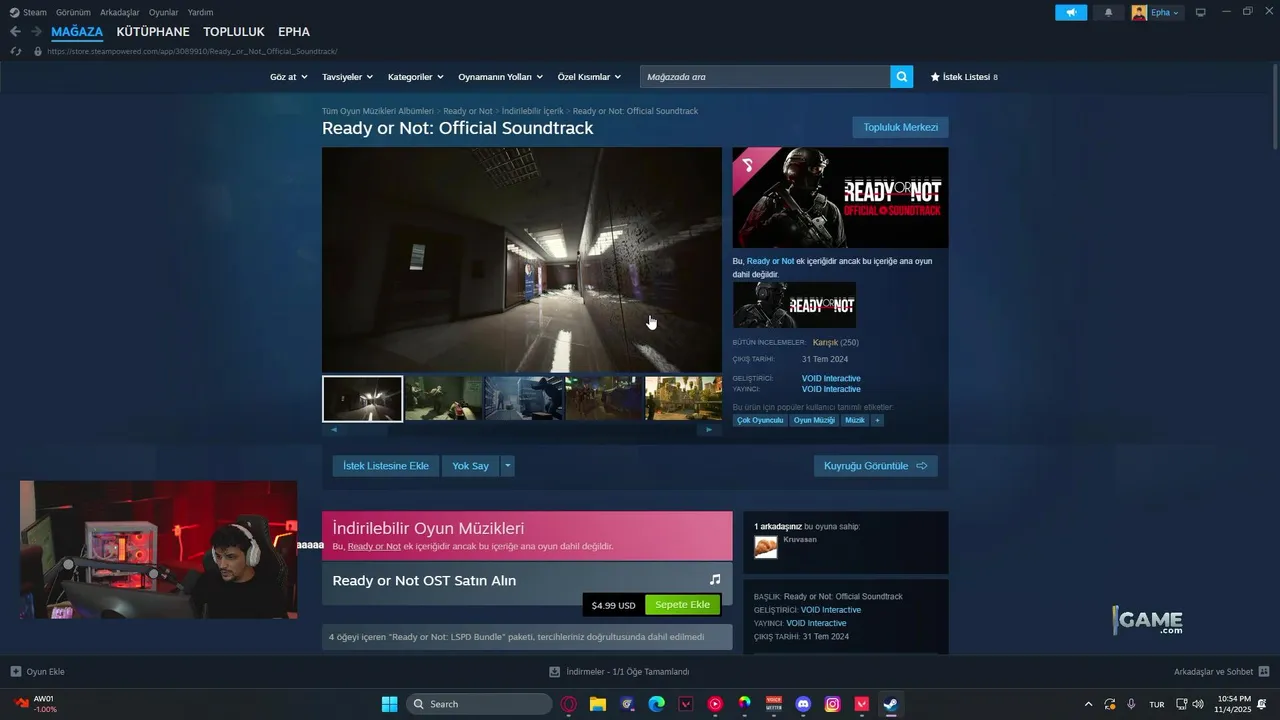Go to the KÜTÜPHANE tab
Viewport: 1280px width, 720px height.
[153, 32]
